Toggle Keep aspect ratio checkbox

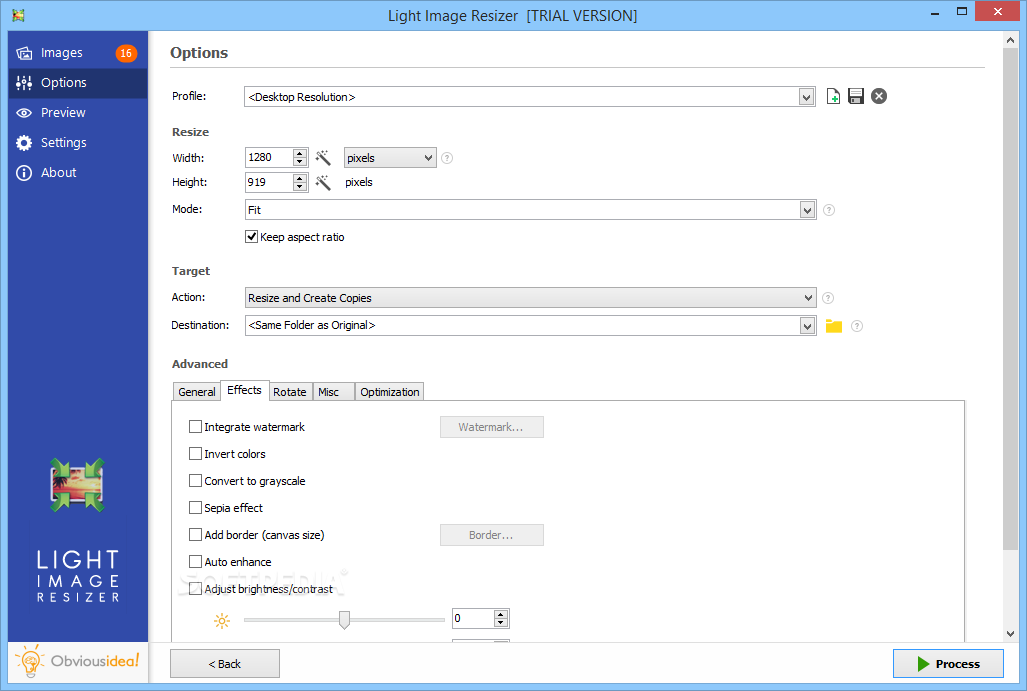click(252, 237)
